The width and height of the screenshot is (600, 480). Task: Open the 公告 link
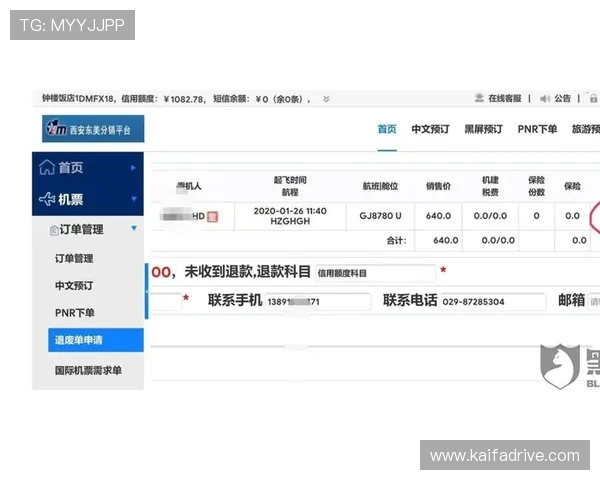(x=562, y=99)
